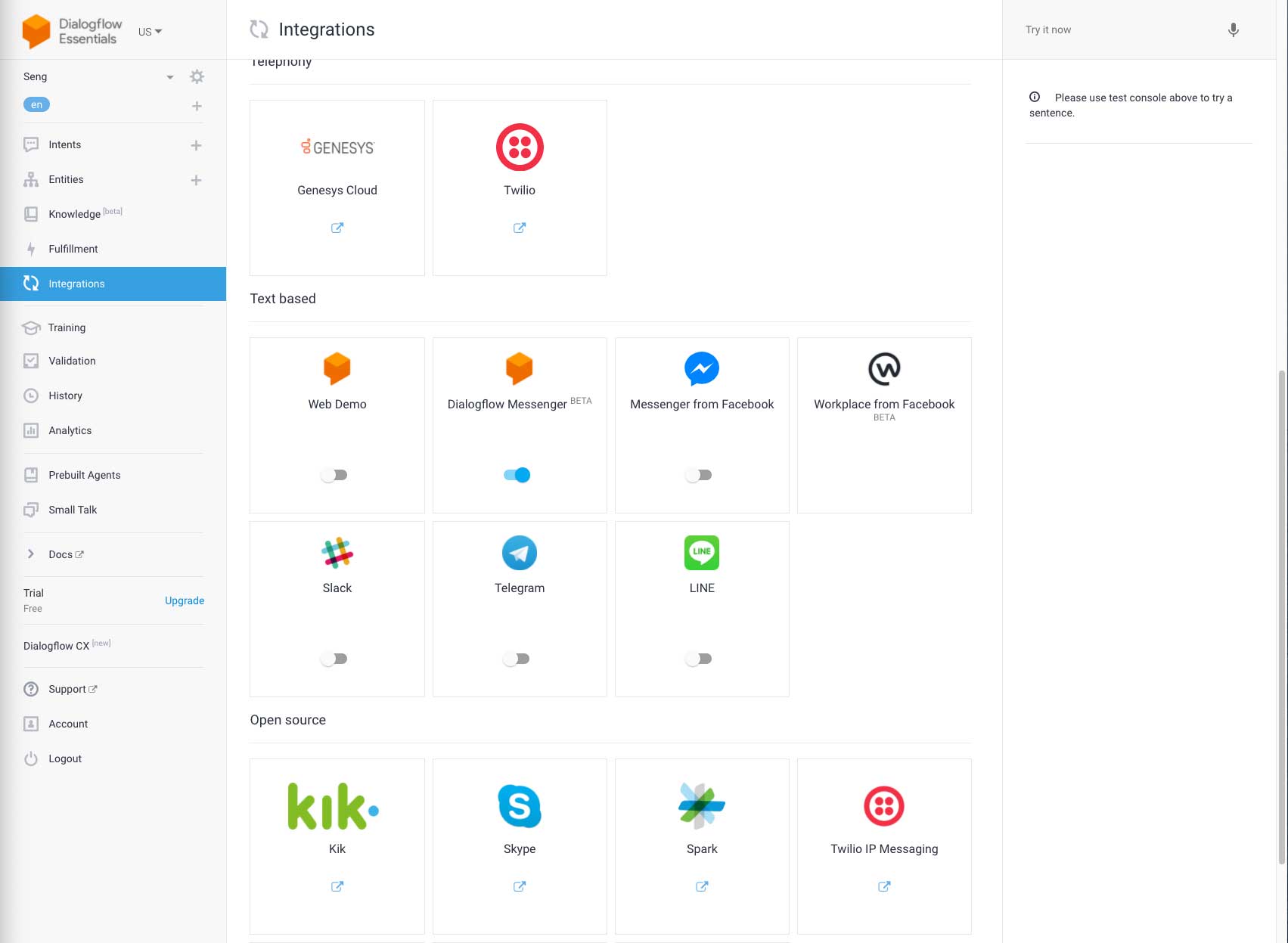The width and height of the screenshot is (1288, 943).
Task: Click the Workplace from Facebook icon
Action: tap(884, 369)
